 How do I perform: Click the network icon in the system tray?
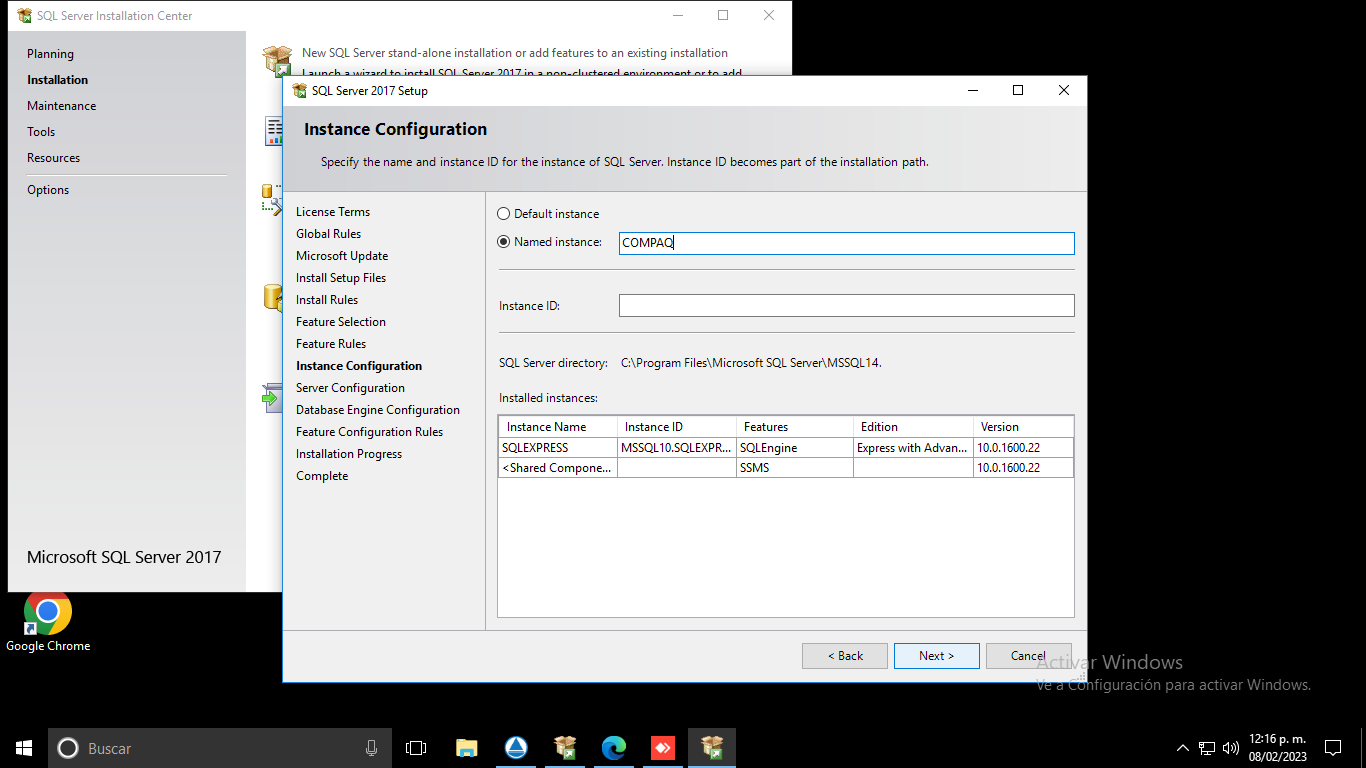1207,748
